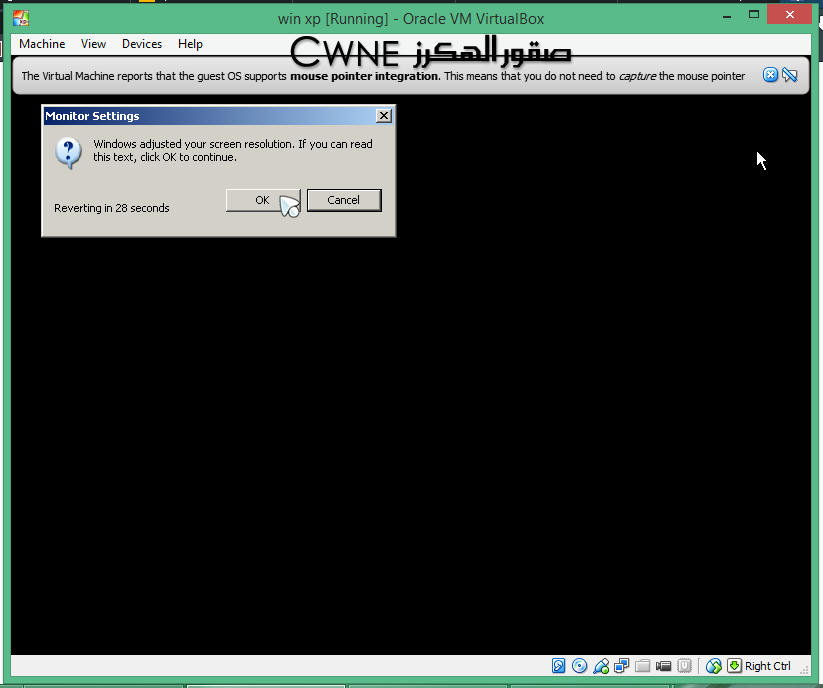Screen dimensions: 823x688
Task: Click the question mark icon in dialog
Action: [68, 153]
